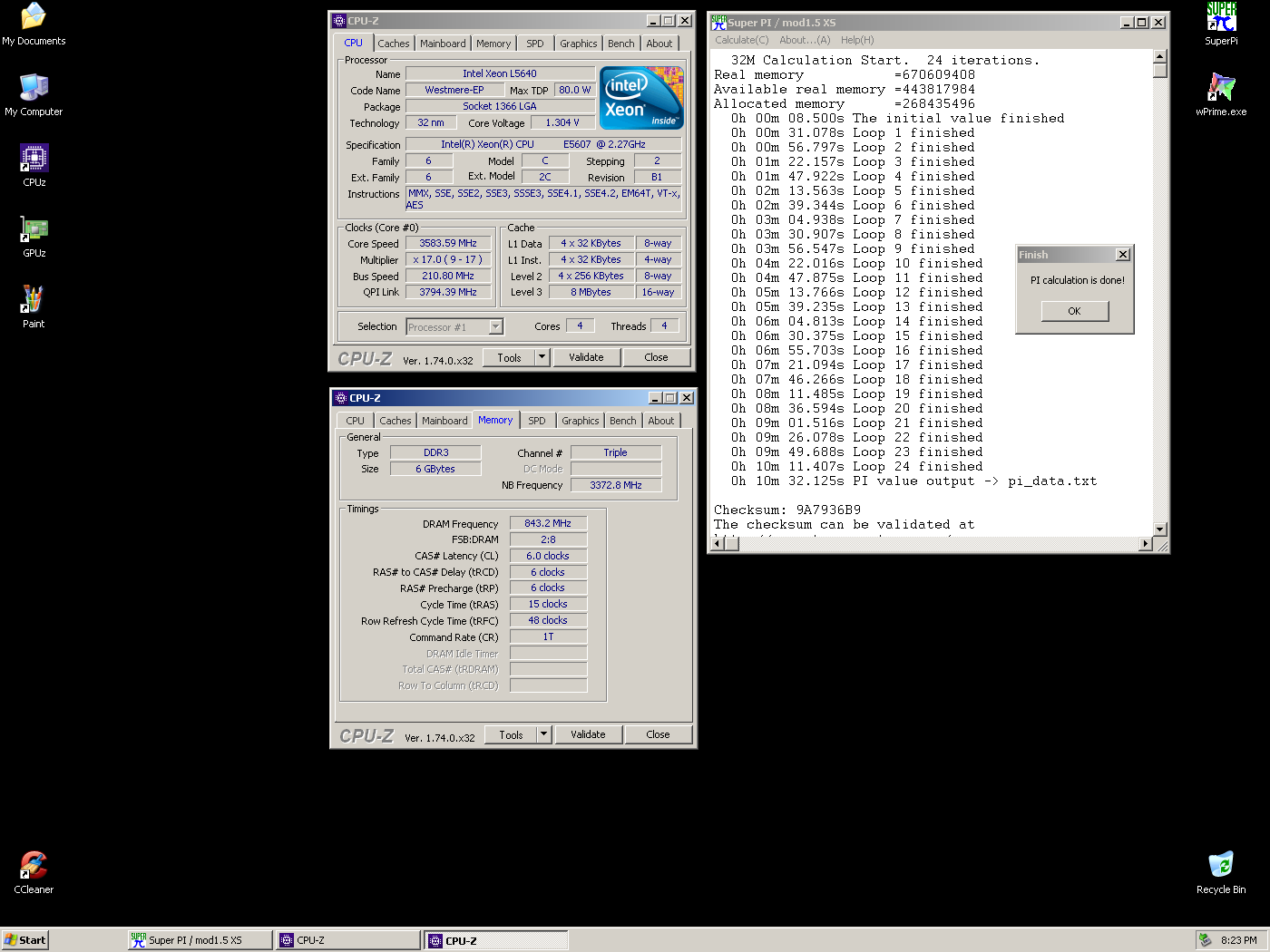Switch to first CPU-Z taskbar button
Screen dimensions: 1270x952
point(348,940)
